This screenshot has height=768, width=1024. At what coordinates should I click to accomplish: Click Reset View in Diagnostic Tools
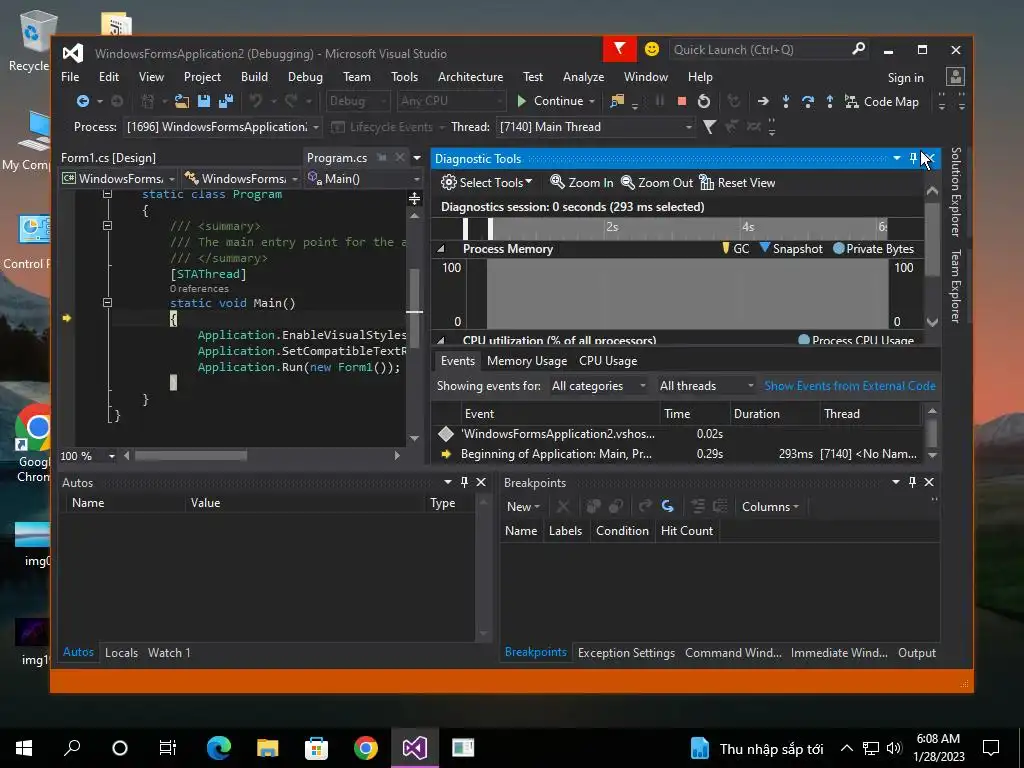737,183
